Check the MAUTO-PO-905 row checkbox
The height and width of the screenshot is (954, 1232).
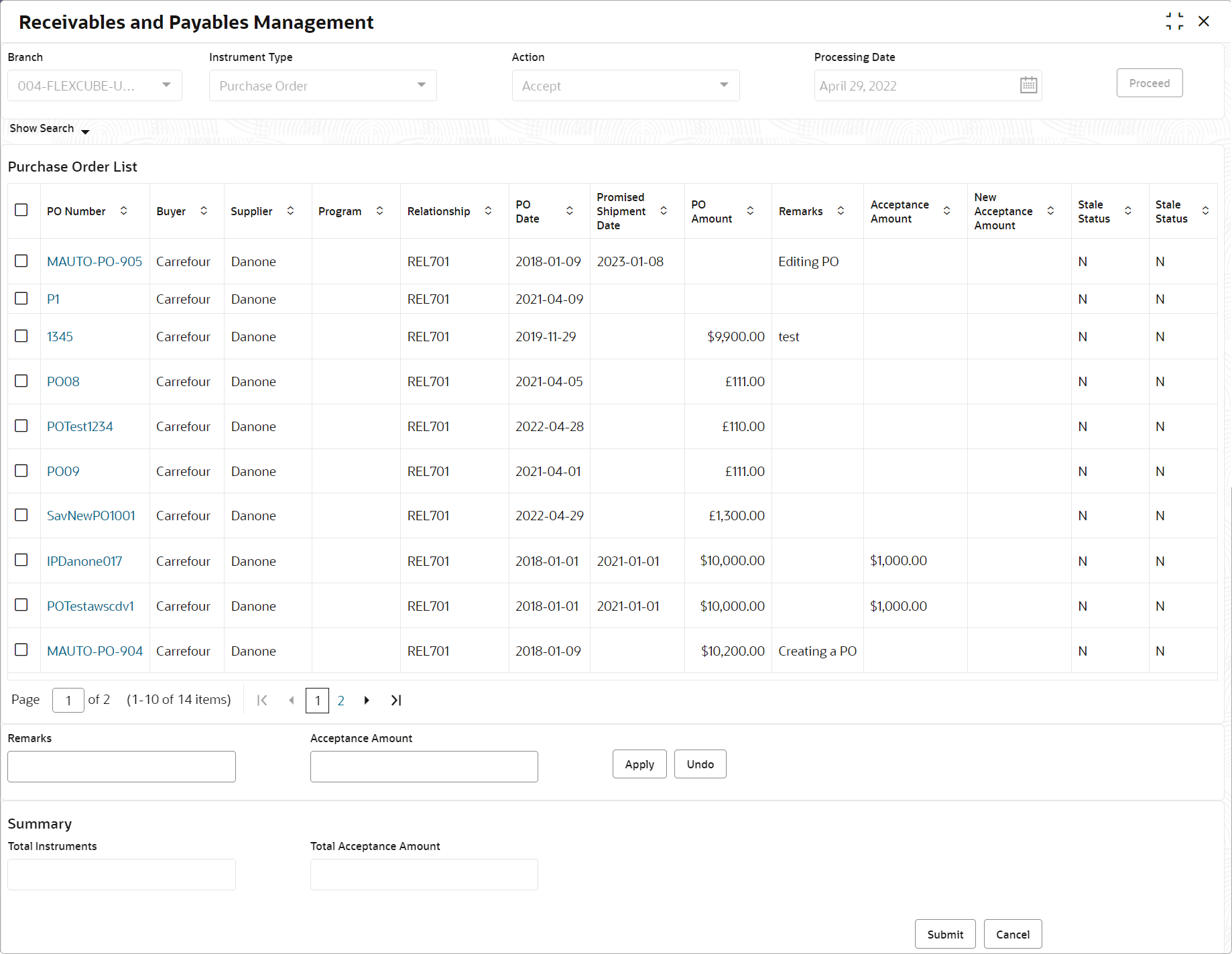pyautogui.click(x=21, y=261)
